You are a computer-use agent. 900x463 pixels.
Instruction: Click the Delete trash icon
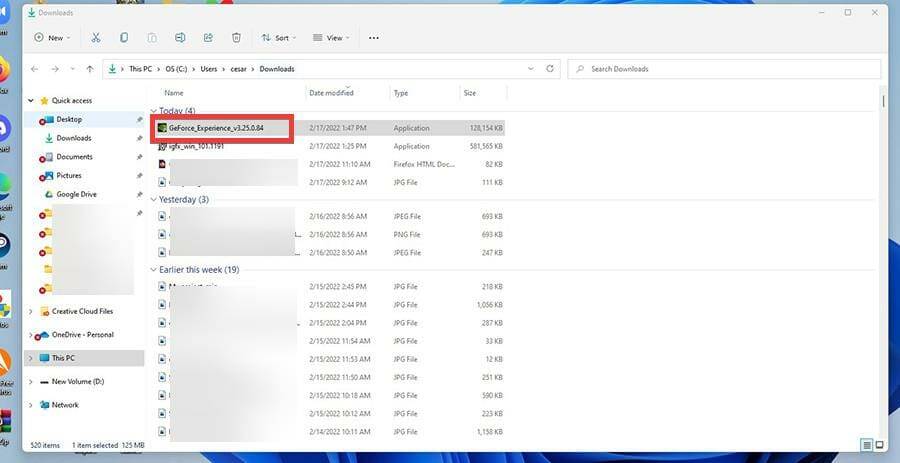[236, 38]
